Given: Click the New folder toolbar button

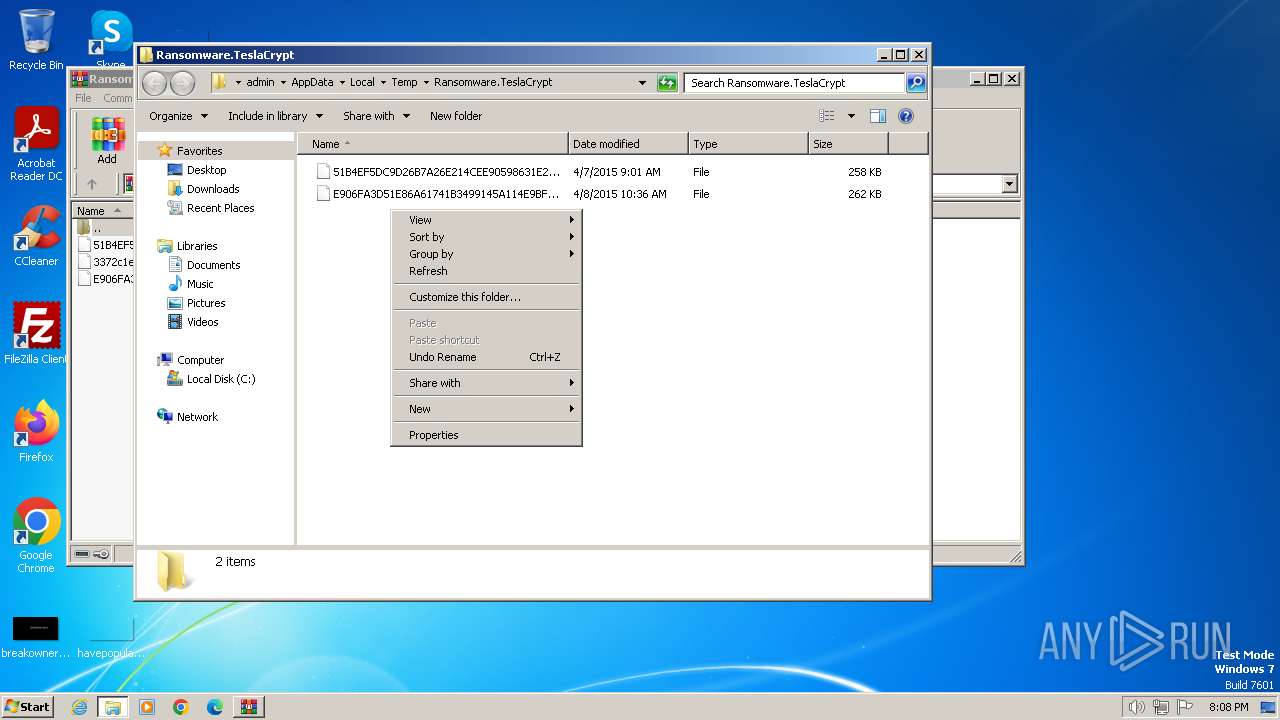Looking at the screenshot, I should coord(456,116).
